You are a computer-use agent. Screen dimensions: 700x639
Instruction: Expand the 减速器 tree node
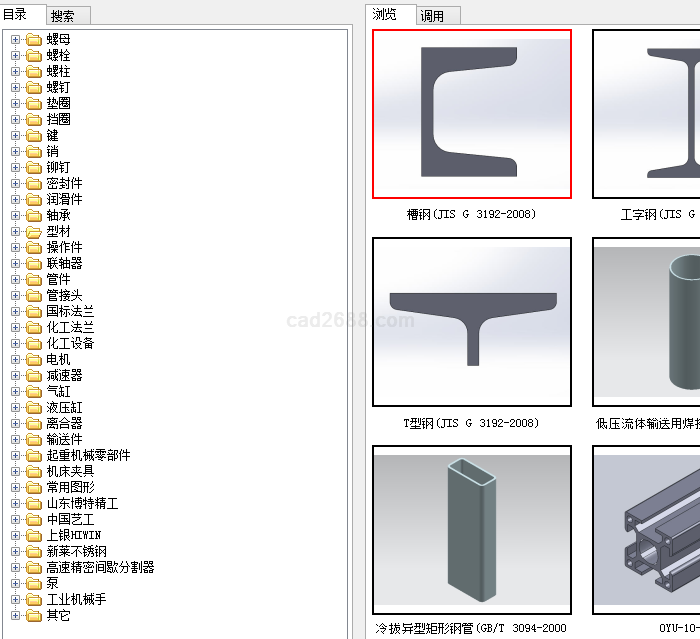coord(15,375)
